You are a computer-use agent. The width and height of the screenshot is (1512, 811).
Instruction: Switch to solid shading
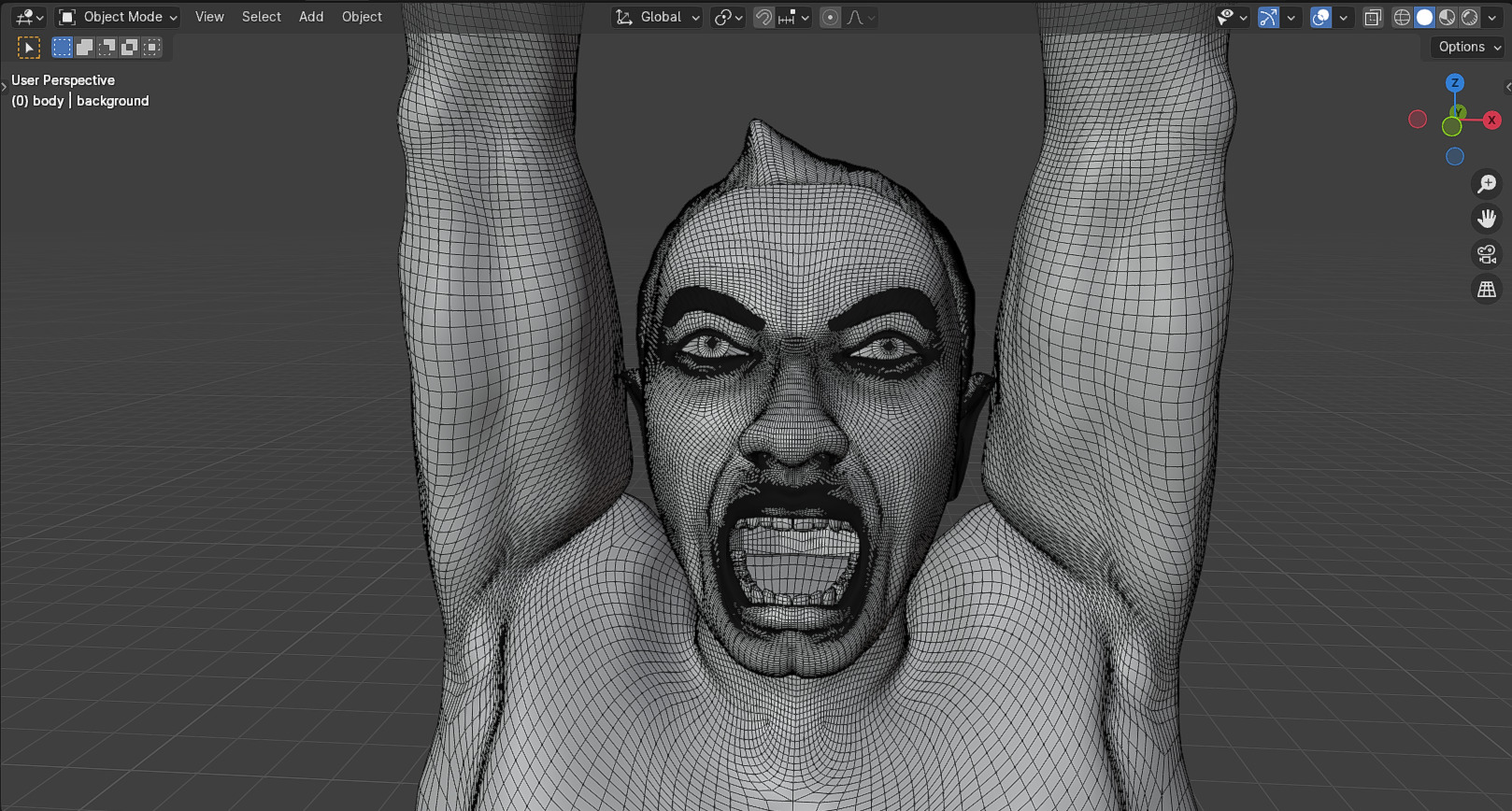coord(1424,17)
